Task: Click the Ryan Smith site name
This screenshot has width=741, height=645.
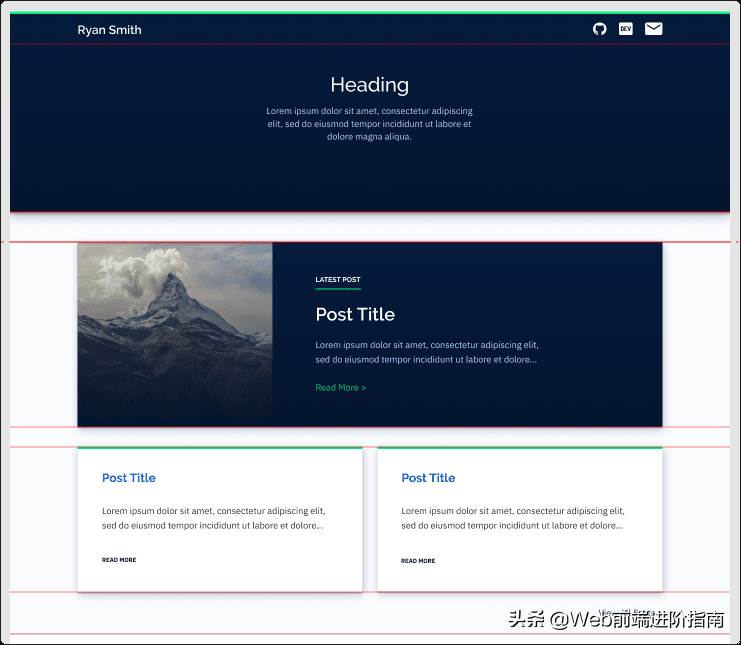Action: pos(110,30)
